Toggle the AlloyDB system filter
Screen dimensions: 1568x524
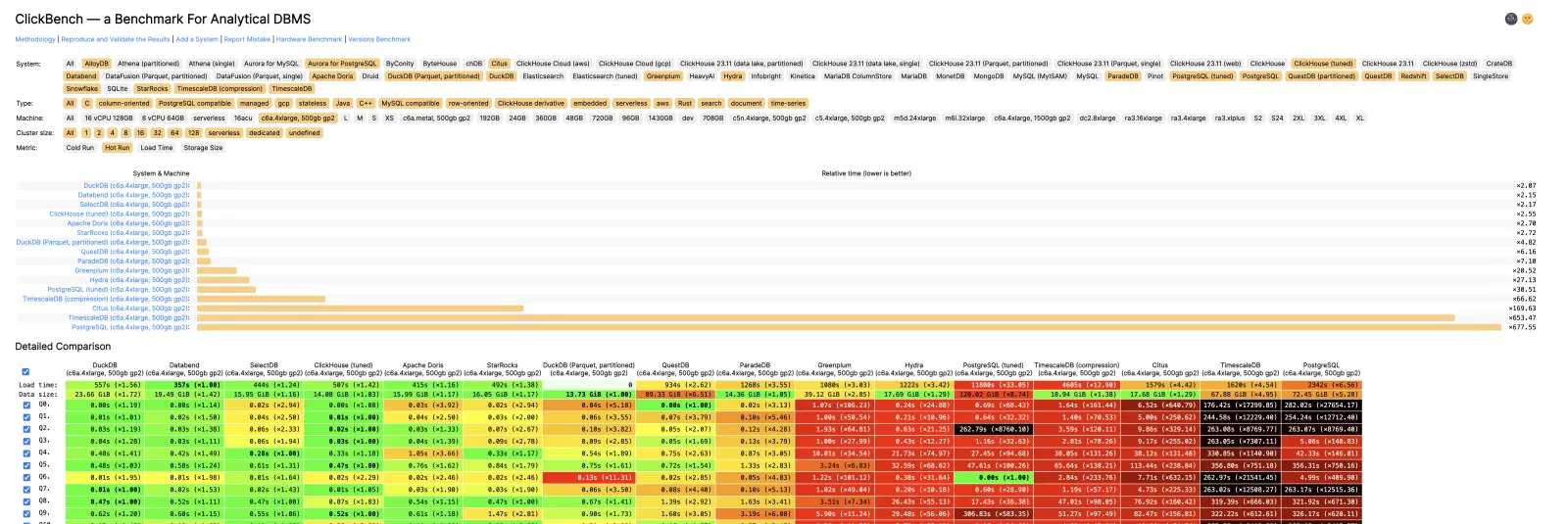point(96,64)
